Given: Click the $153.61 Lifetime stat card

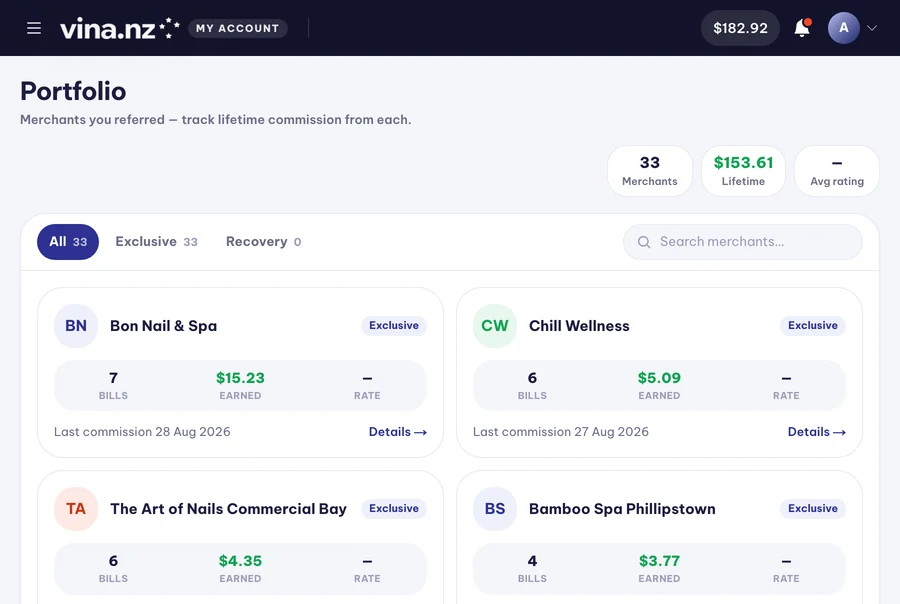Looking at the screenshot, I should coord(743,171).
